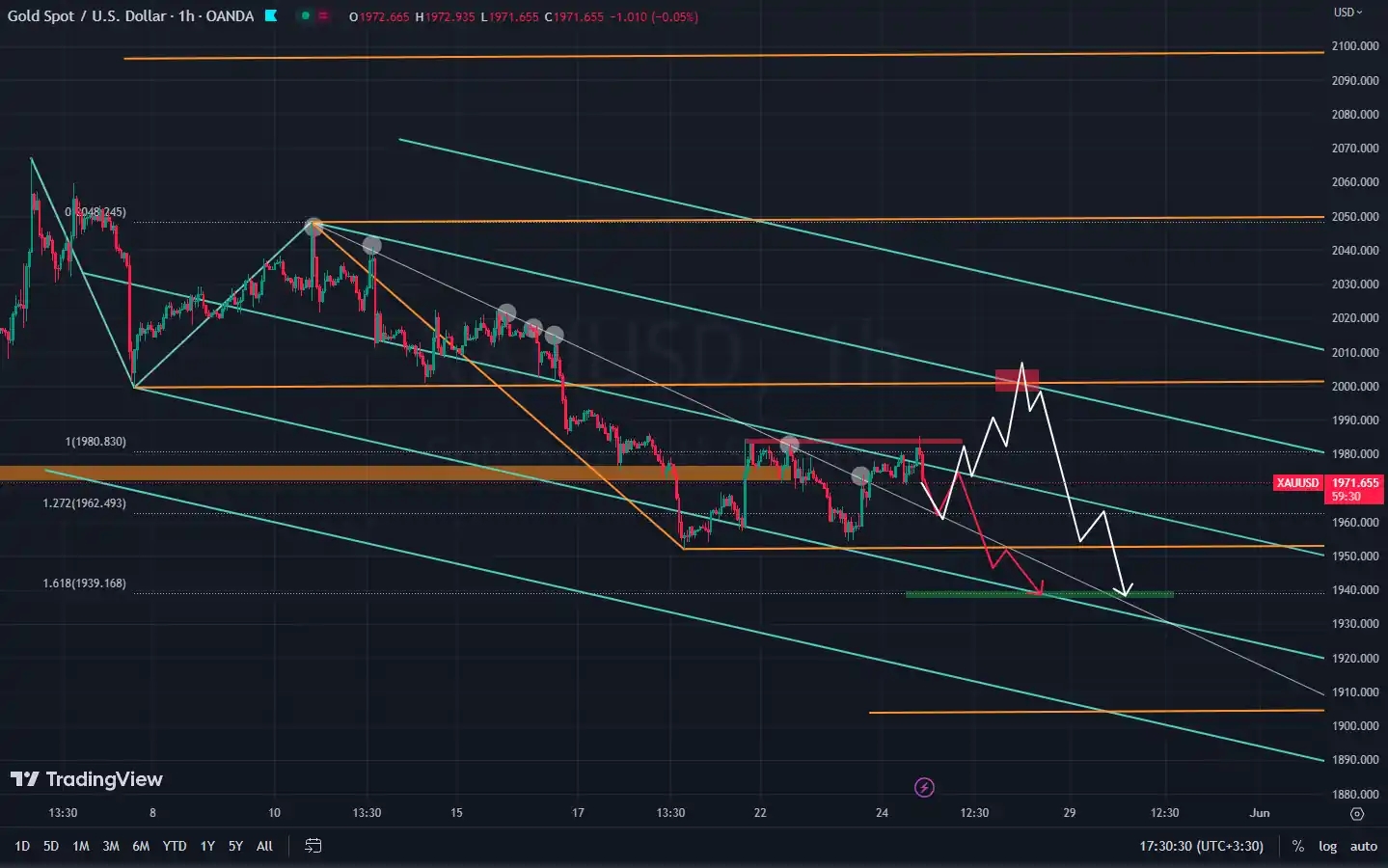
Task: Click the 2100.000 price axis label
Action: 1354,46
